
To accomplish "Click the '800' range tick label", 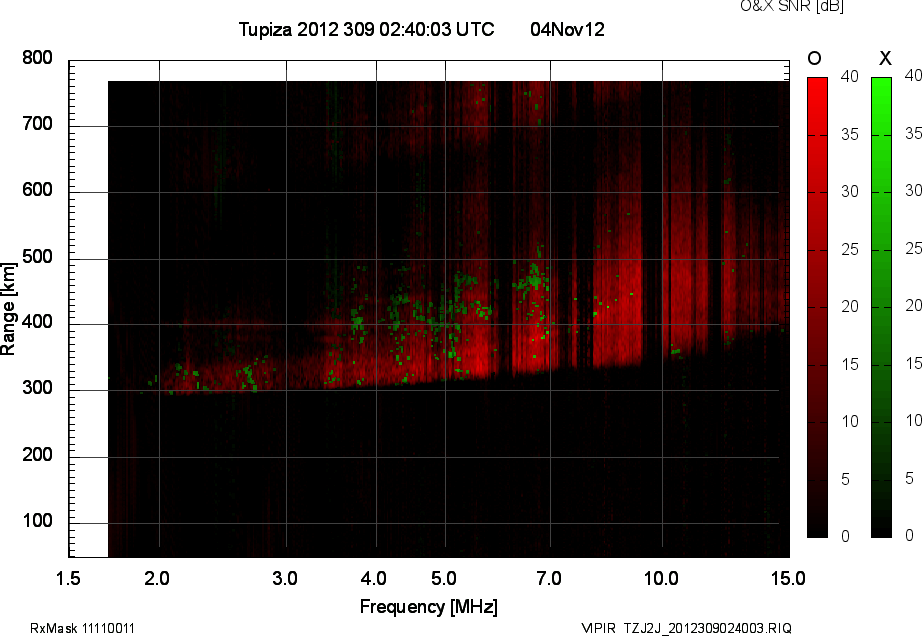I will click(x=37, y=58).
